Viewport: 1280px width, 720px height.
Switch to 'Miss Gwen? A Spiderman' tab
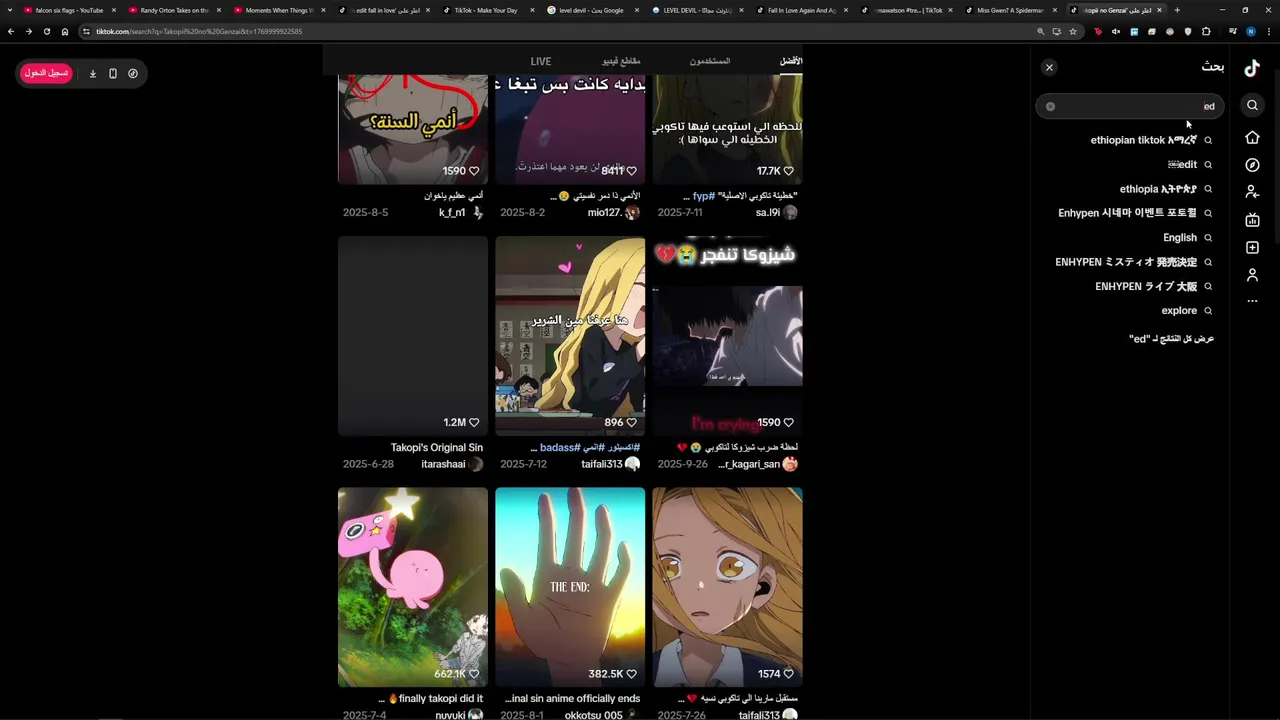[x=1009, y=10]
